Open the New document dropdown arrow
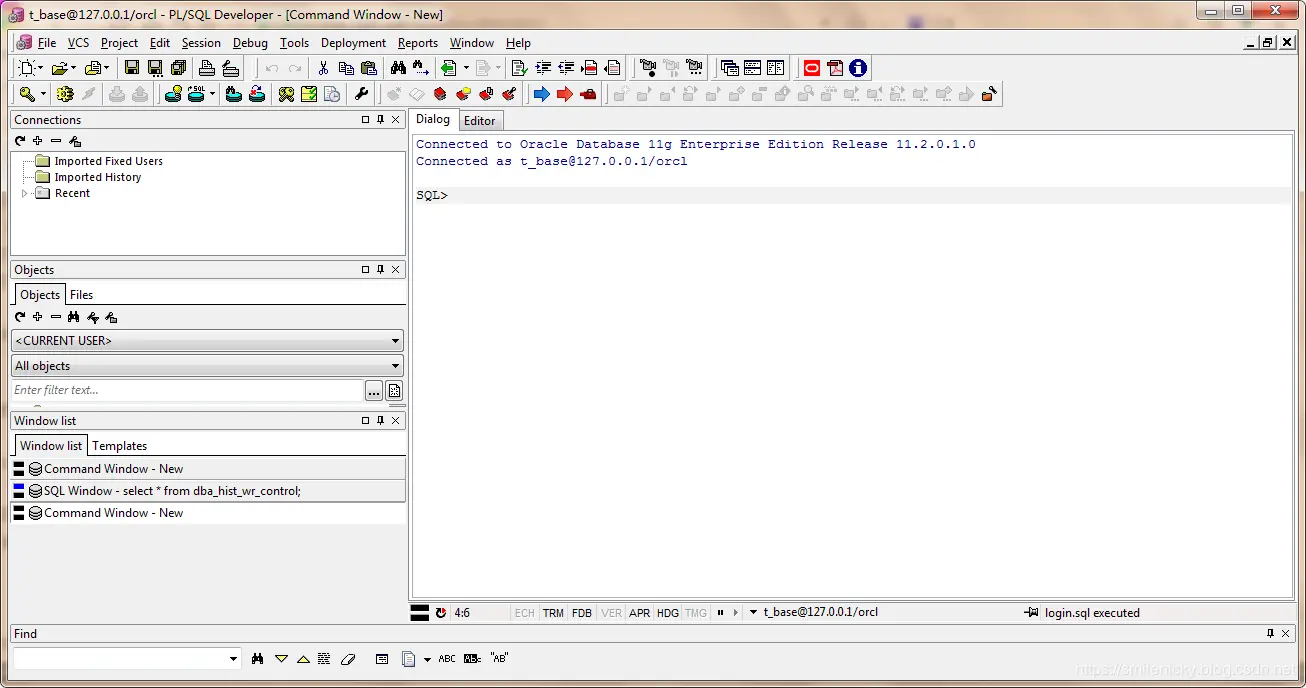This screenshot has width=1306, height=688. 41,68
